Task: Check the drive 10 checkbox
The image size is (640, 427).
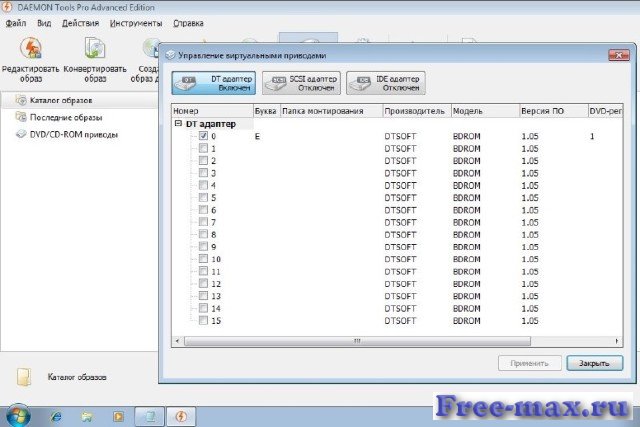Action: click(x=203, y=258)
